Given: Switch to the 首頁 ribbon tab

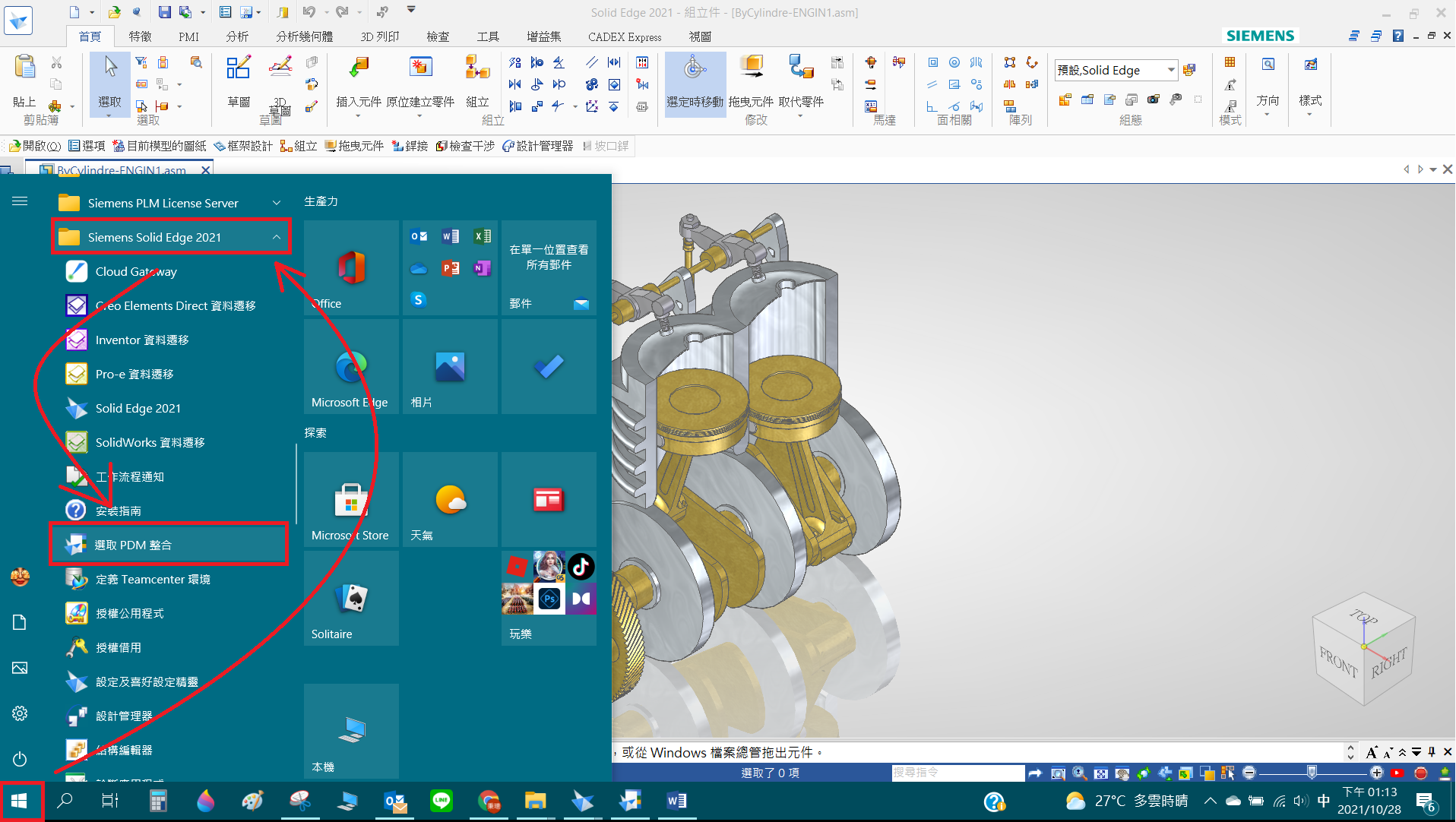Looking at the screenshot, I should pyautogui.click(x=90, y=36).
